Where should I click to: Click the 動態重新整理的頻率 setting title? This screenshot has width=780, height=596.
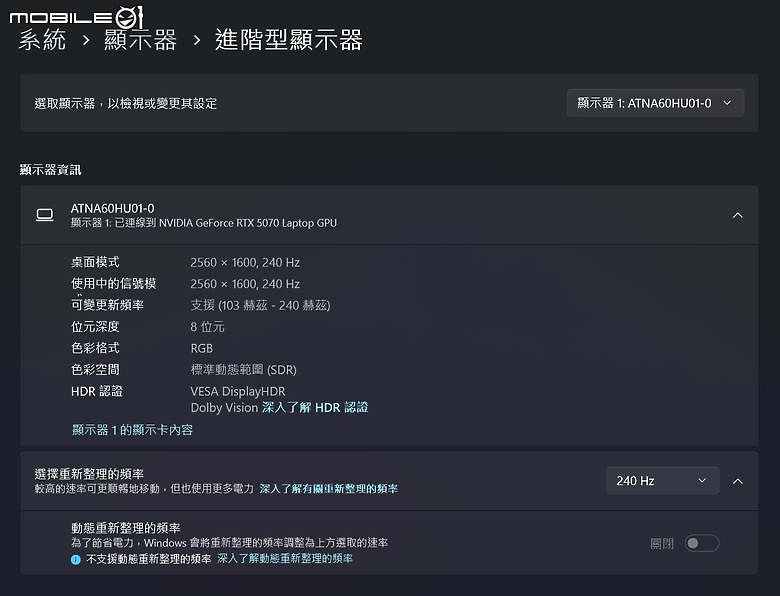[125, 528]
